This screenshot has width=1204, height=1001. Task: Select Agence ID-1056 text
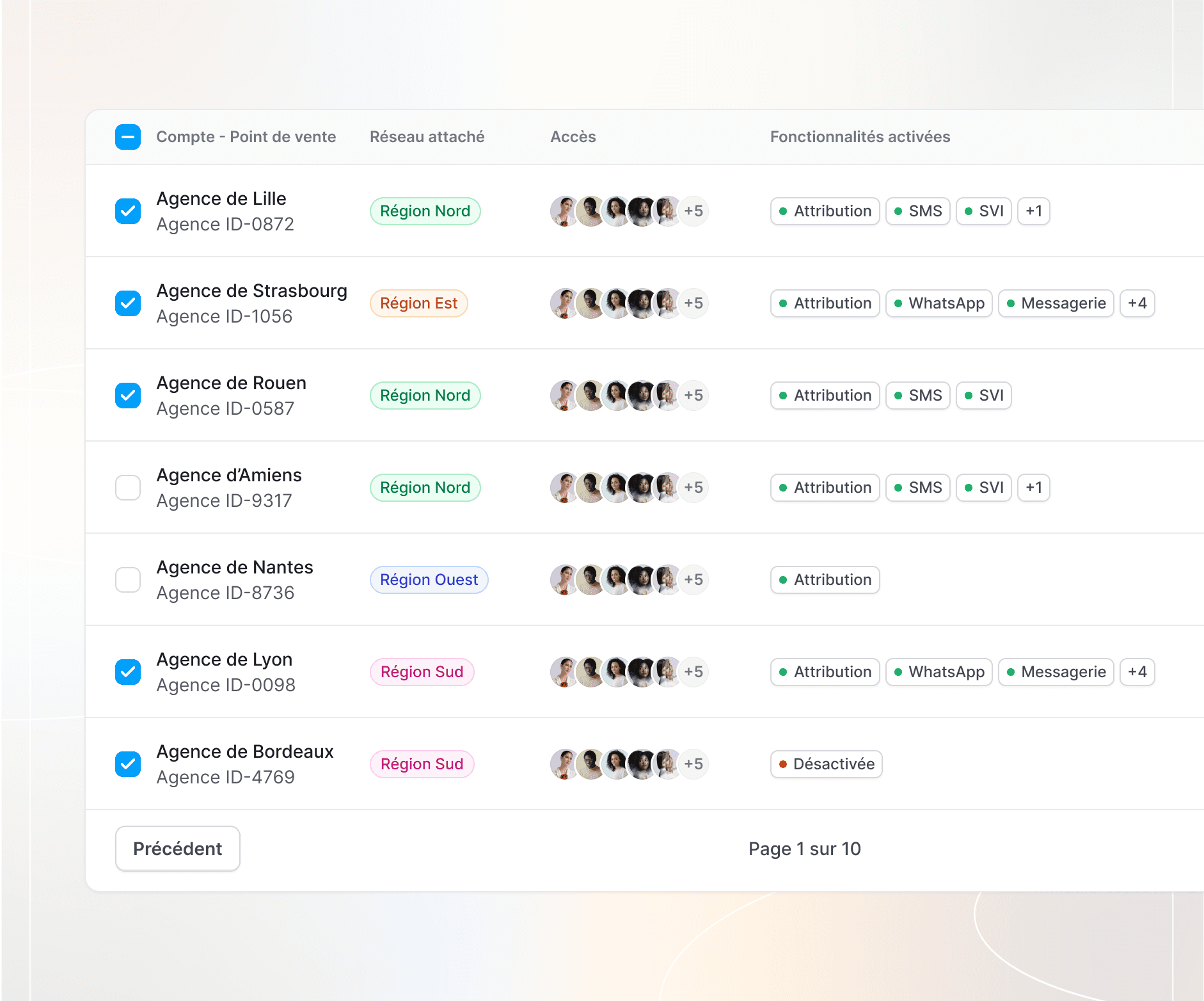pyautogui.click(x=225, y=316)
